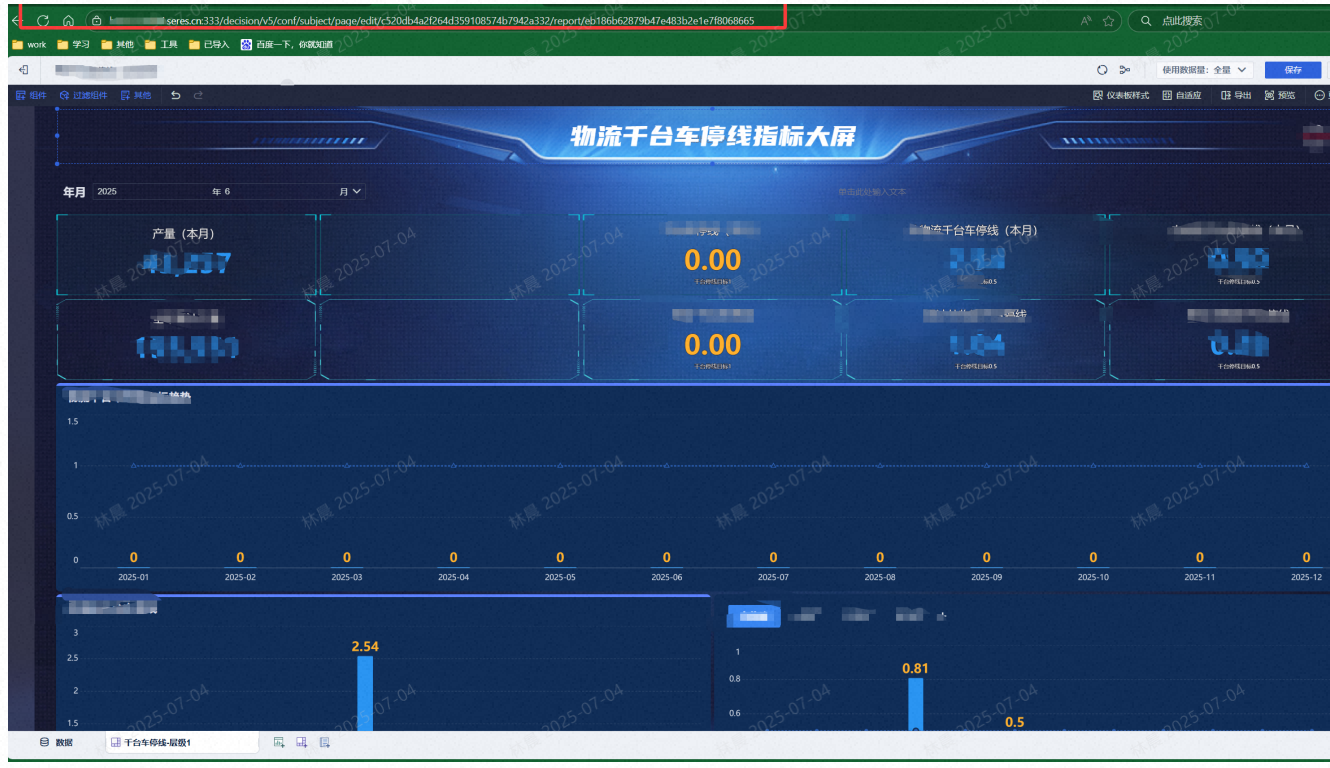
Task: Click the browser home icon
Action: coord(68,20)
